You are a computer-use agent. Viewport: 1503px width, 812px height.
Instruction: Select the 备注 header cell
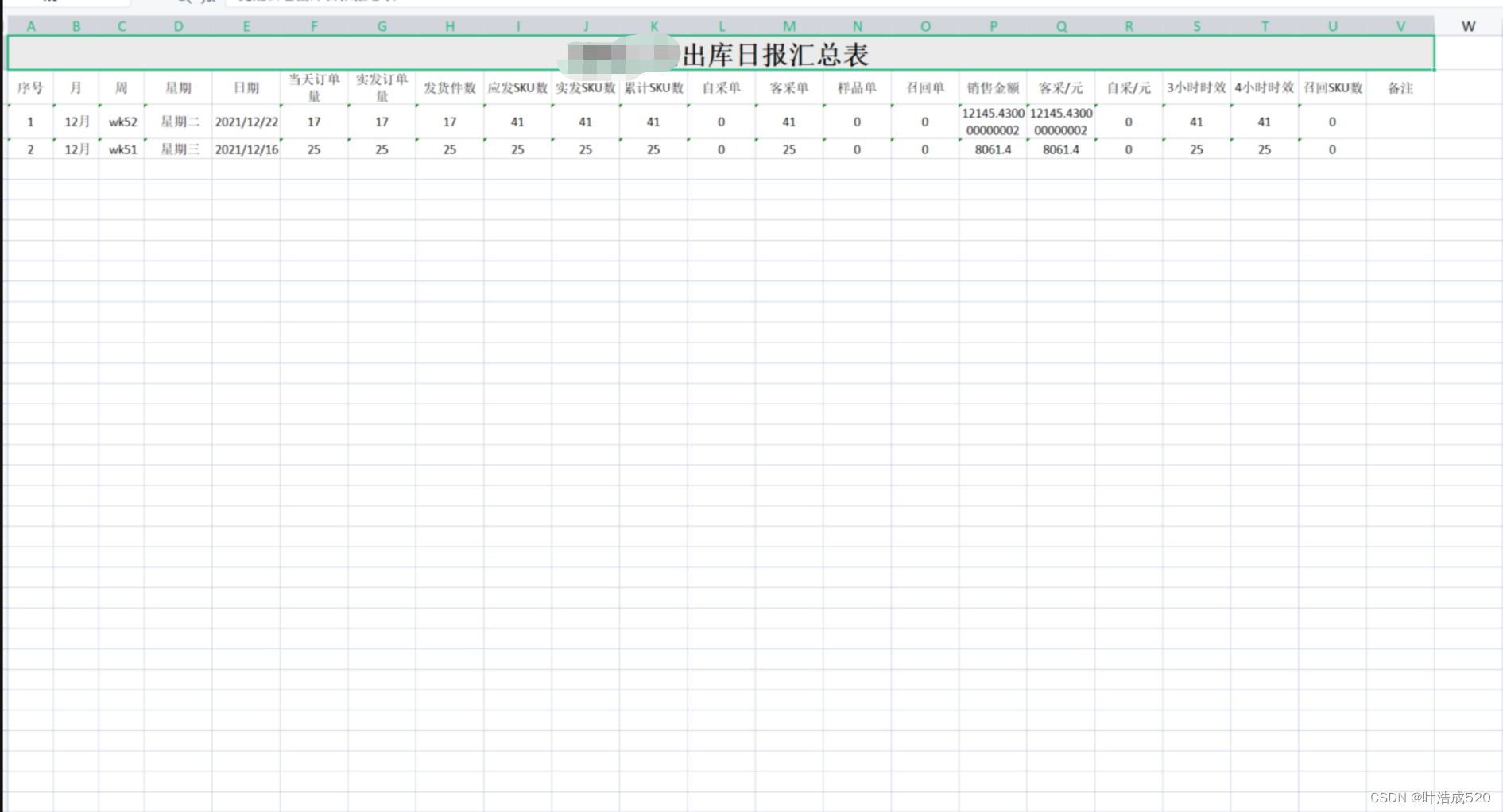coord(1400,87)
